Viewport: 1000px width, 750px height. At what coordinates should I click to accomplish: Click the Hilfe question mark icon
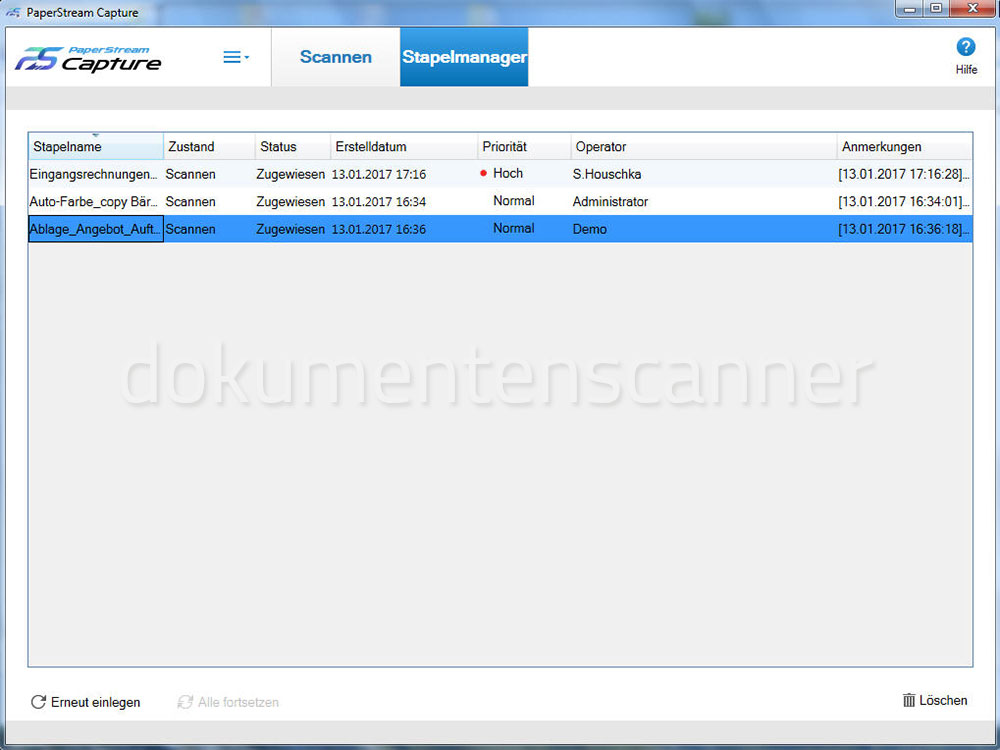(966, 46)
